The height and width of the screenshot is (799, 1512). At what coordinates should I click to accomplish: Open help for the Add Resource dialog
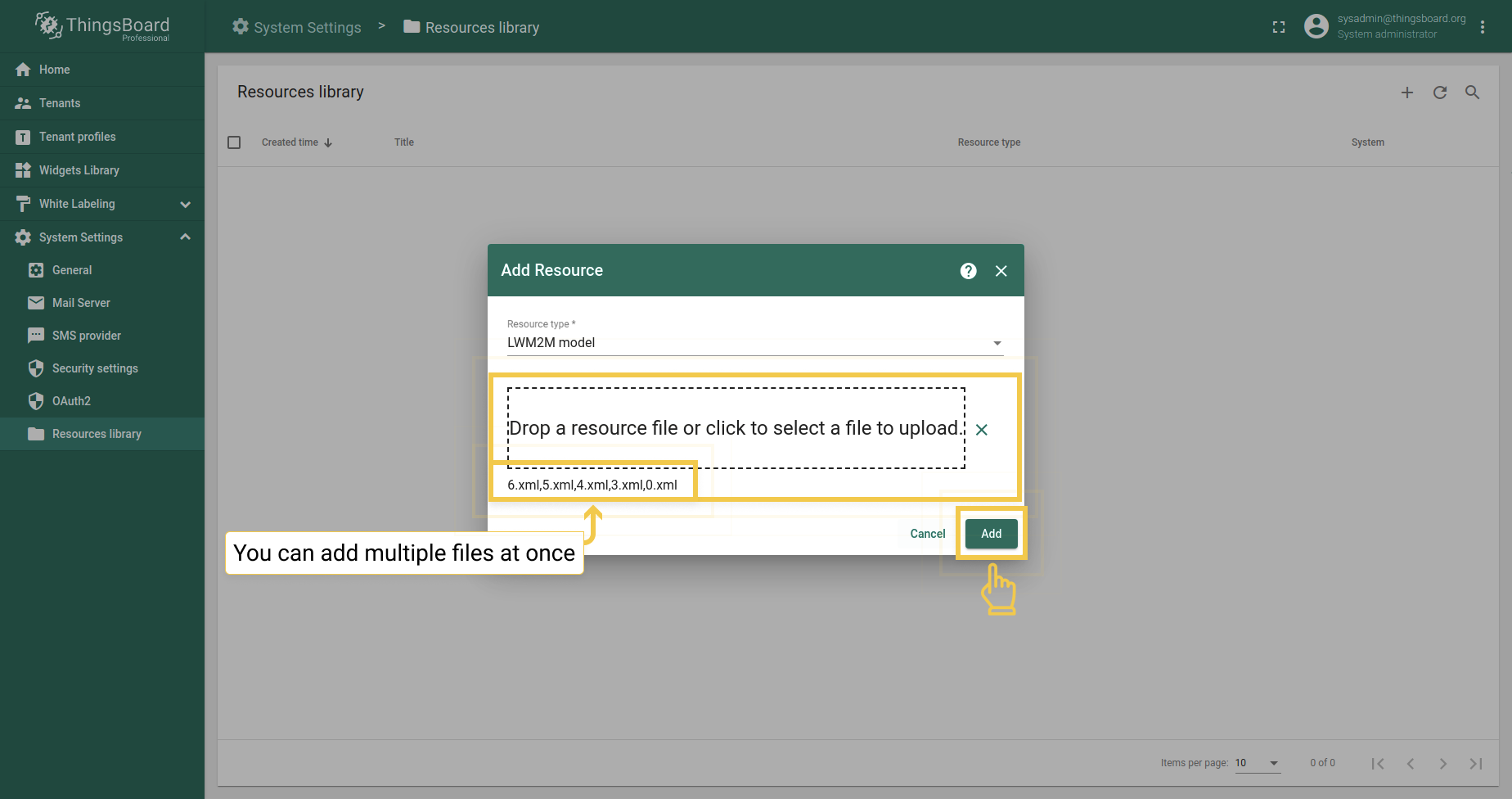pyautogui.click(x=969, y=270)
